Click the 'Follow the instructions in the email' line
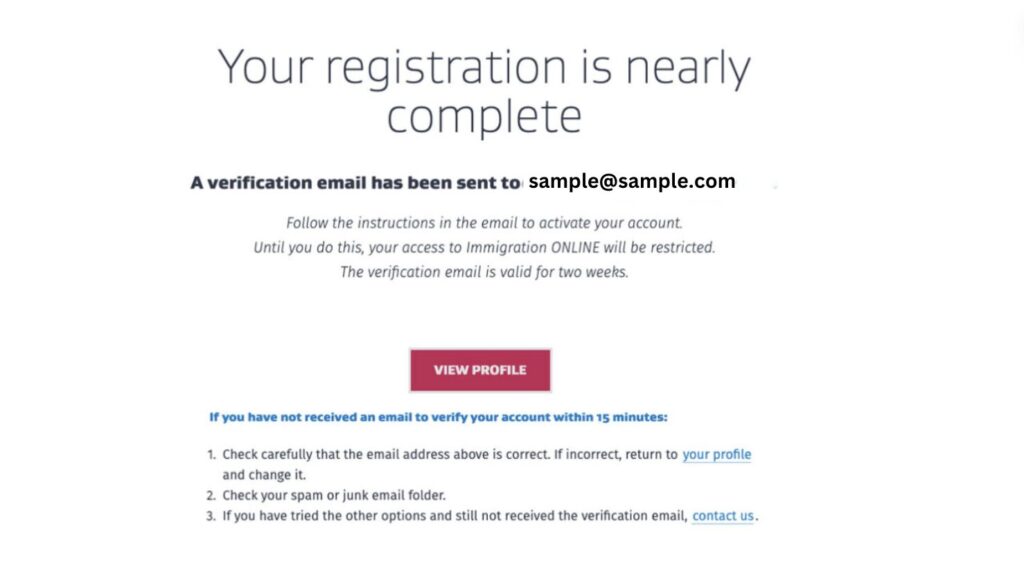The width and height of the screenshot is (1024, 574). pyautogui.click(x=484, y=222)
